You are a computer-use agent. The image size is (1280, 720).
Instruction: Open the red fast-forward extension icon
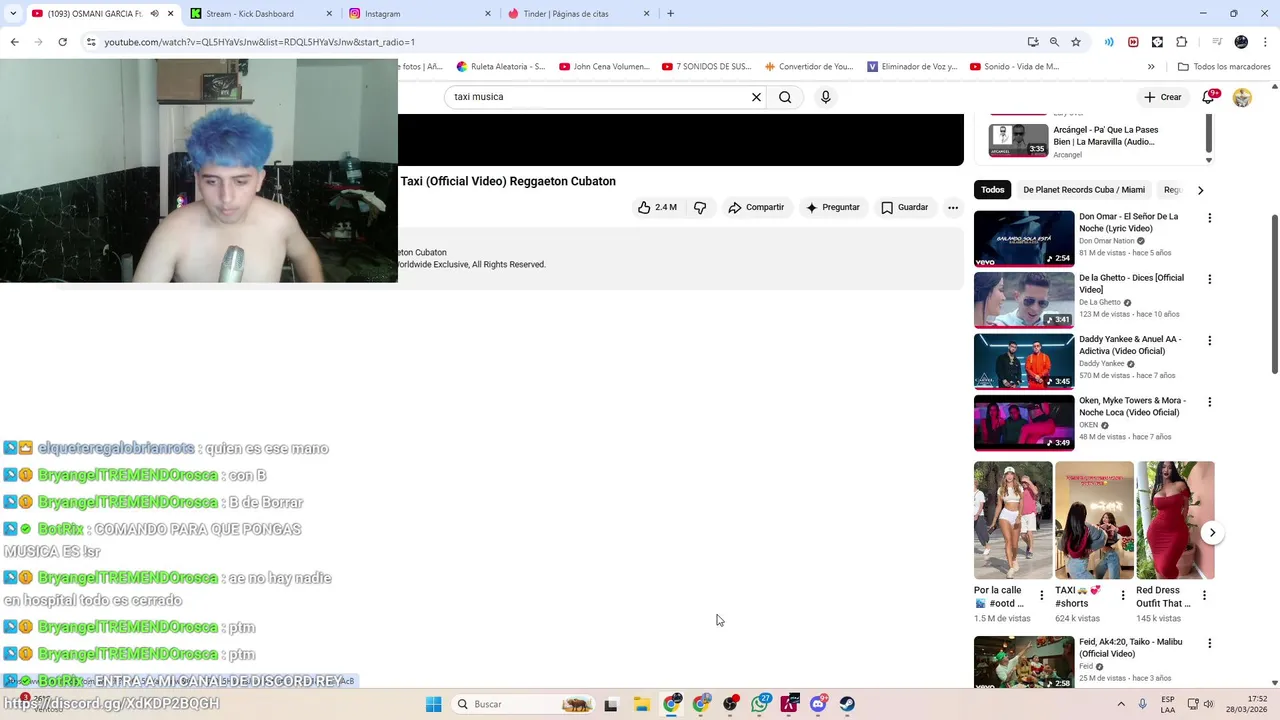point(1133,42)
